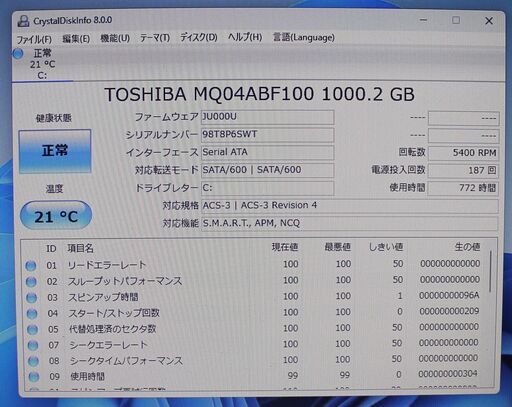Image resolution: width=512 pixels, height=407 pixels.
Task: Click the status icon for 09 使用時間
Action: click(34, 377)
